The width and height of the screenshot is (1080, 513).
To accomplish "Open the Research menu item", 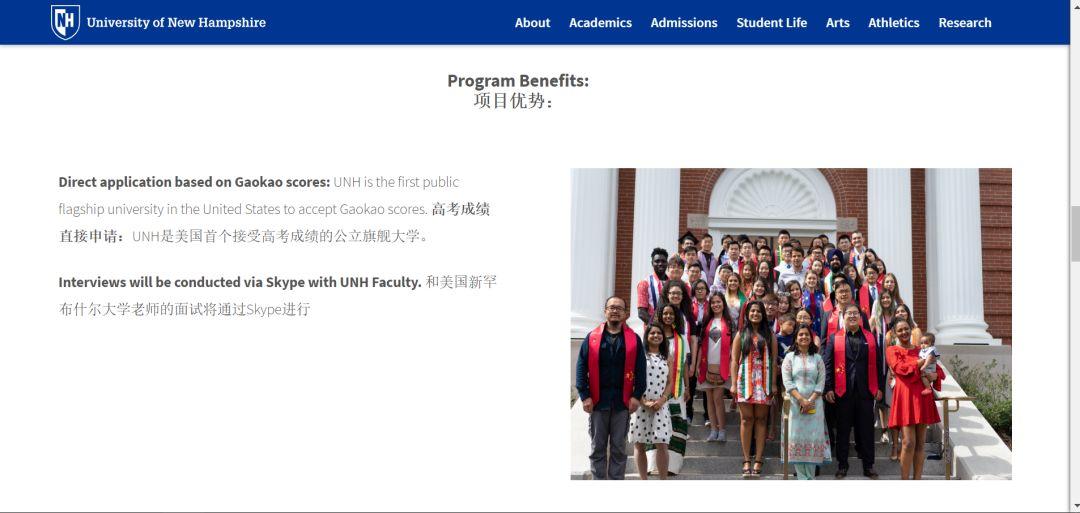I will pyautogui.click(x=964, y=23).
